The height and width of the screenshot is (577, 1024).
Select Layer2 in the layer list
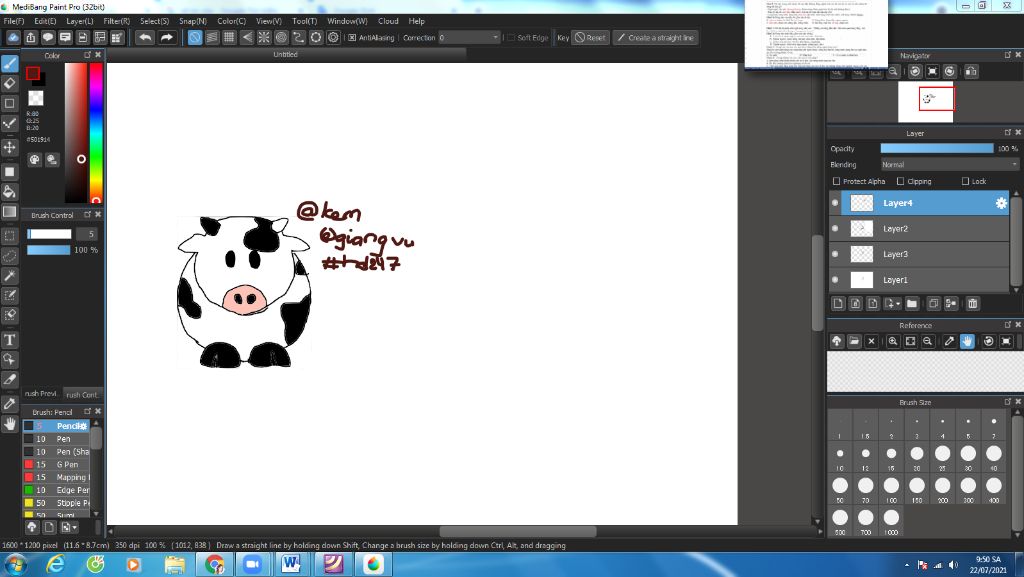pyautogui.click(x=920, y=228)
